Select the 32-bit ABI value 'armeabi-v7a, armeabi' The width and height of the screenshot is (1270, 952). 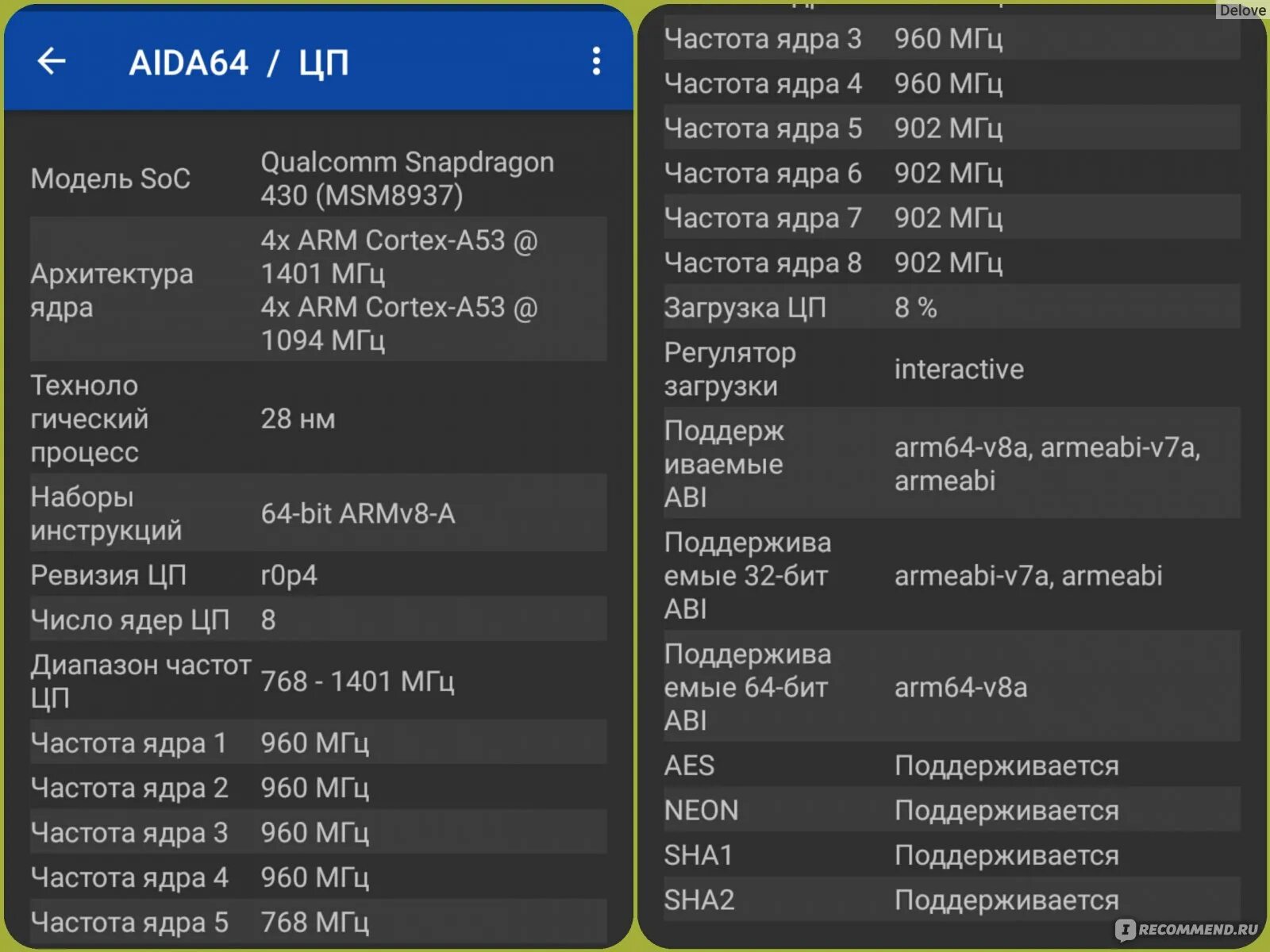[1028, 576]
